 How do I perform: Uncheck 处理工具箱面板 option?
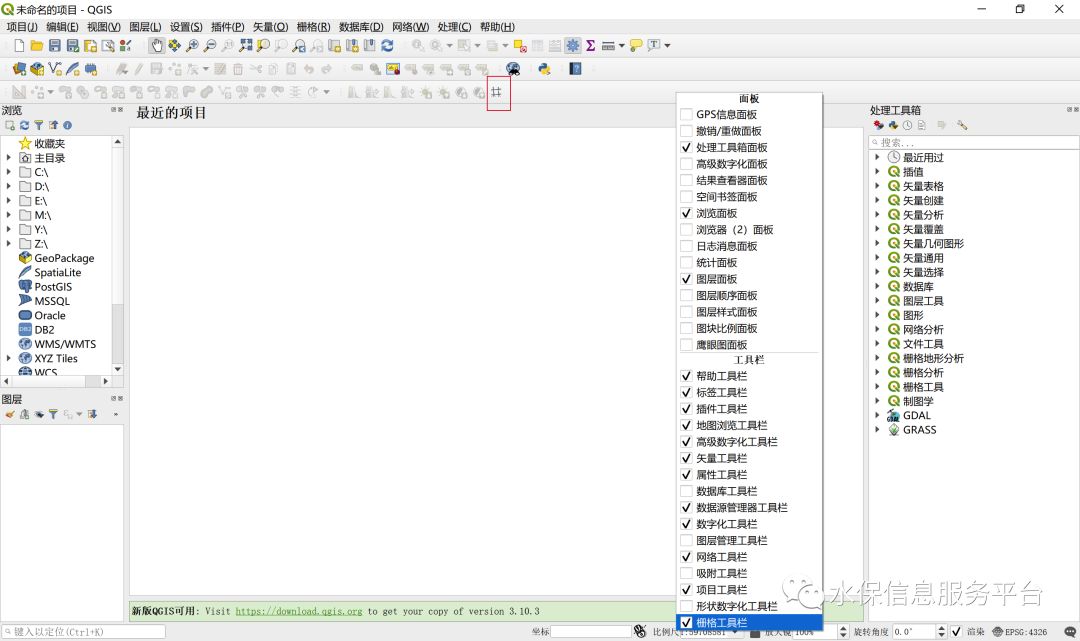(x=686, y=147)
